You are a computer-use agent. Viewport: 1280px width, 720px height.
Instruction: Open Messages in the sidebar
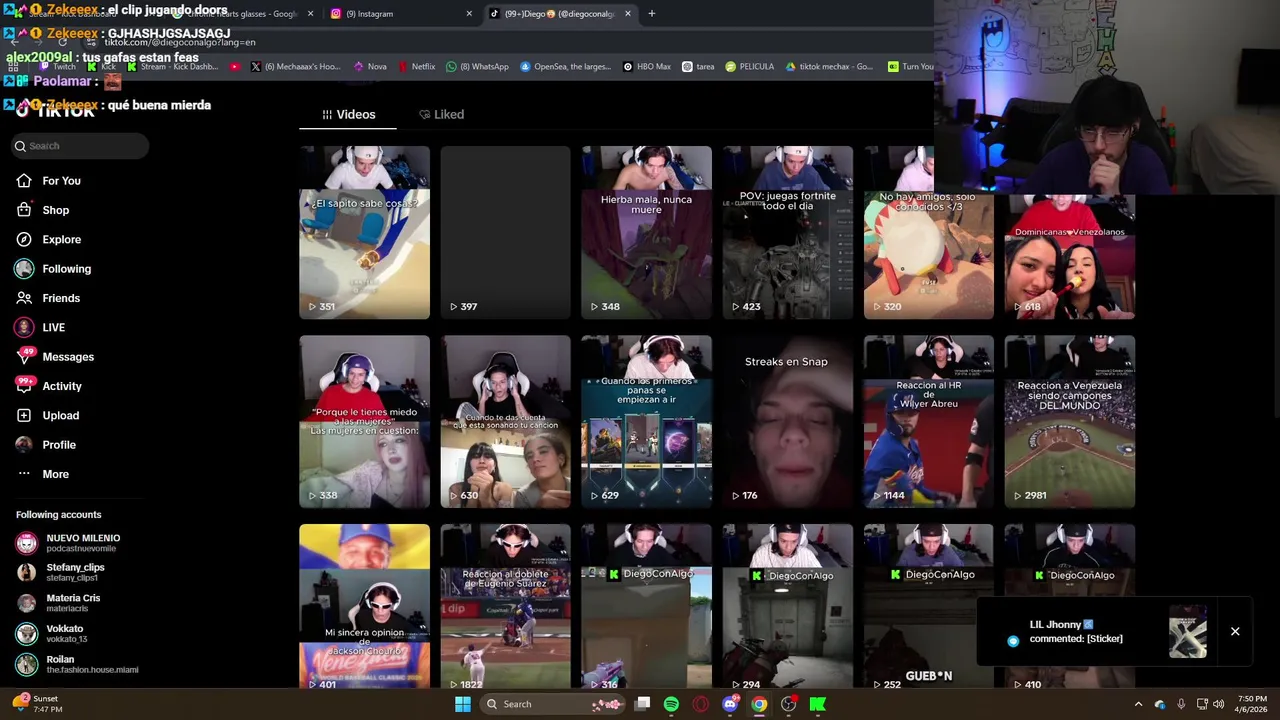tap(55, 357)
